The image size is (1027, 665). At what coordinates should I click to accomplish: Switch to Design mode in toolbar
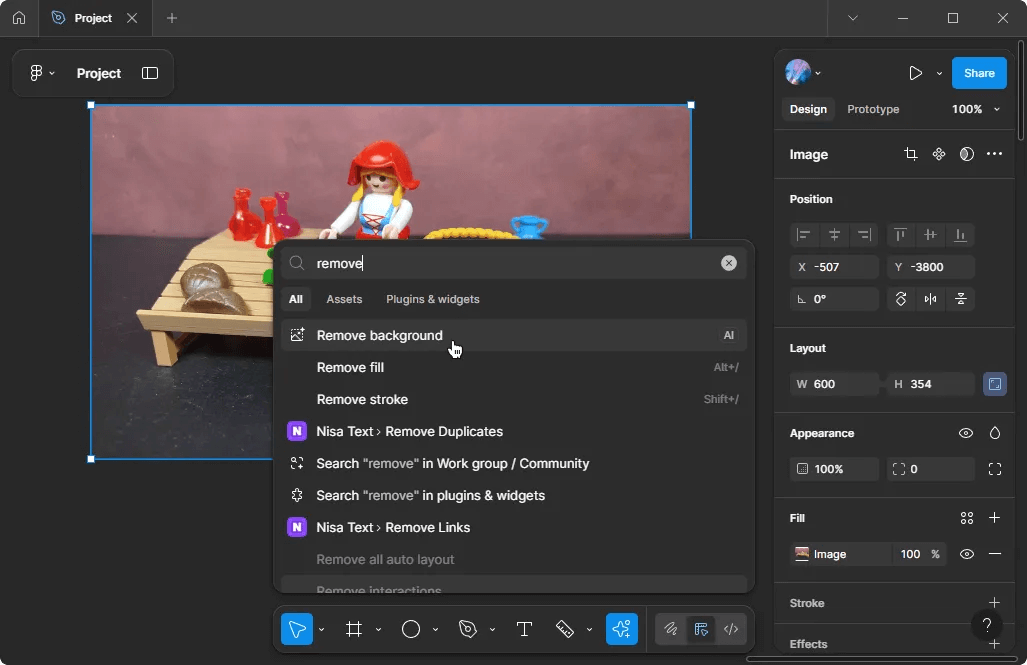(x=701, y=629)
